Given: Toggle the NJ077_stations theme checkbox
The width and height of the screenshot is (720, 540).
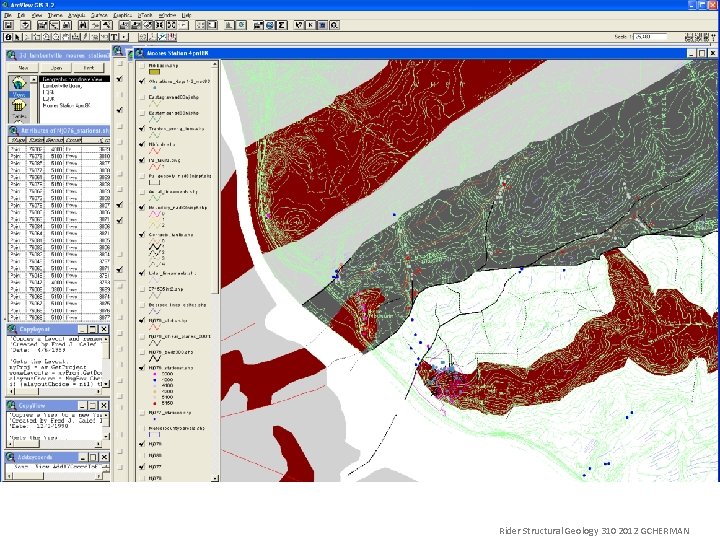Looking at the screenshot, I should pyautogui.click(x=142, y=412).
